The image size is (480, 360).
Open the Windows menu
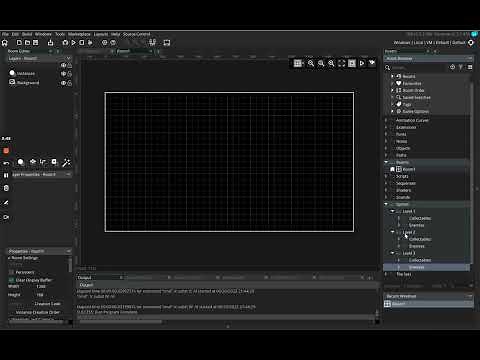click(43, 34)
